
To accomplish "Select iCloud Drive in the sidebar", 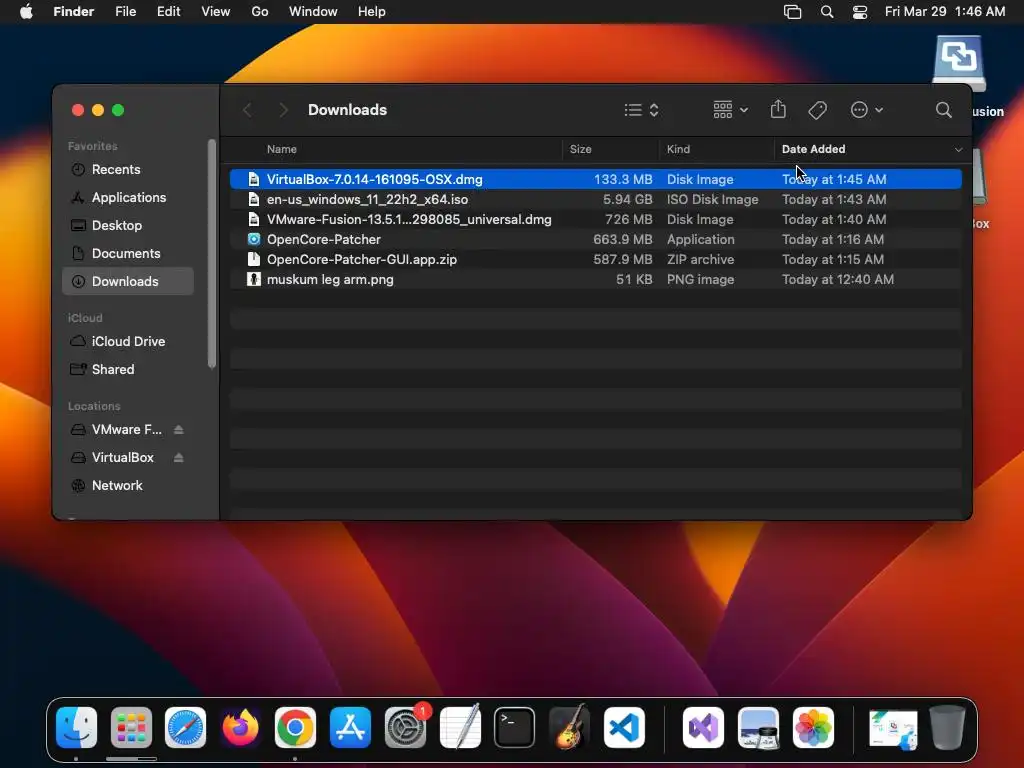I will click(x=128, y=342).
